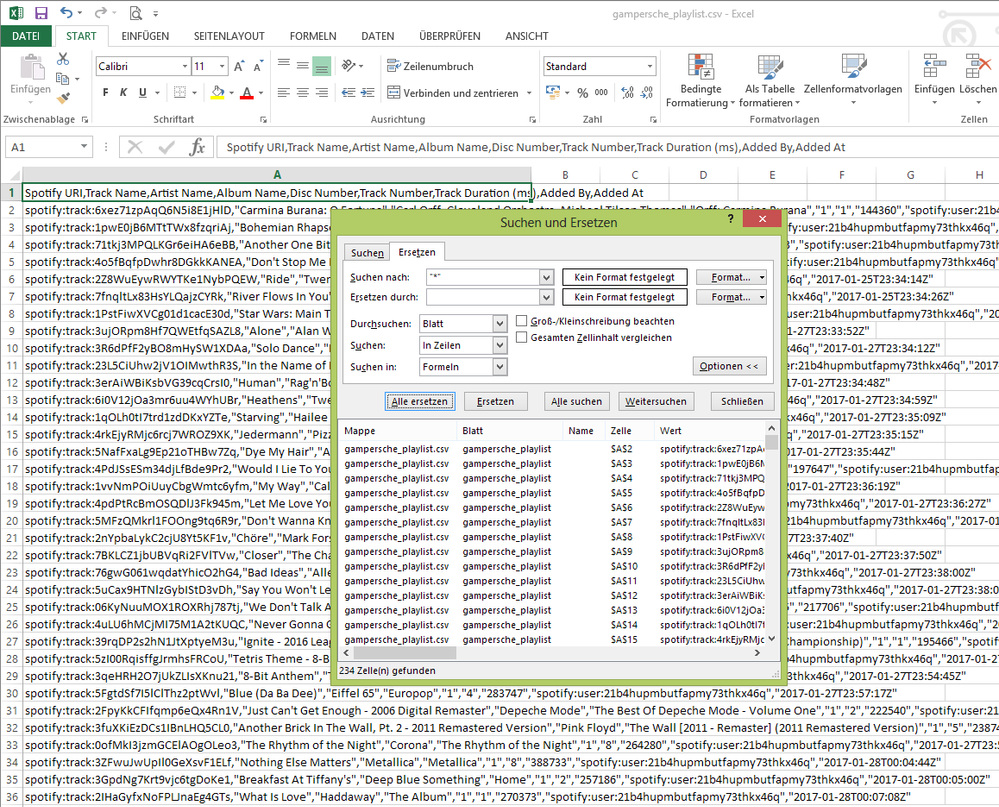This screenshot has width=999, height=807.
Task: Underline text with the U button
Action: [x=142, y=93]
